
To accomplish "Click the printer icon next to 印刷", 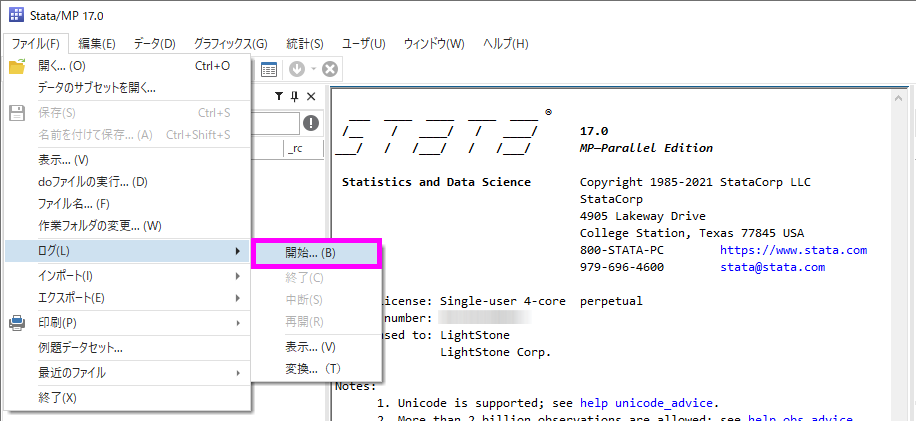I will coord(18,322).
